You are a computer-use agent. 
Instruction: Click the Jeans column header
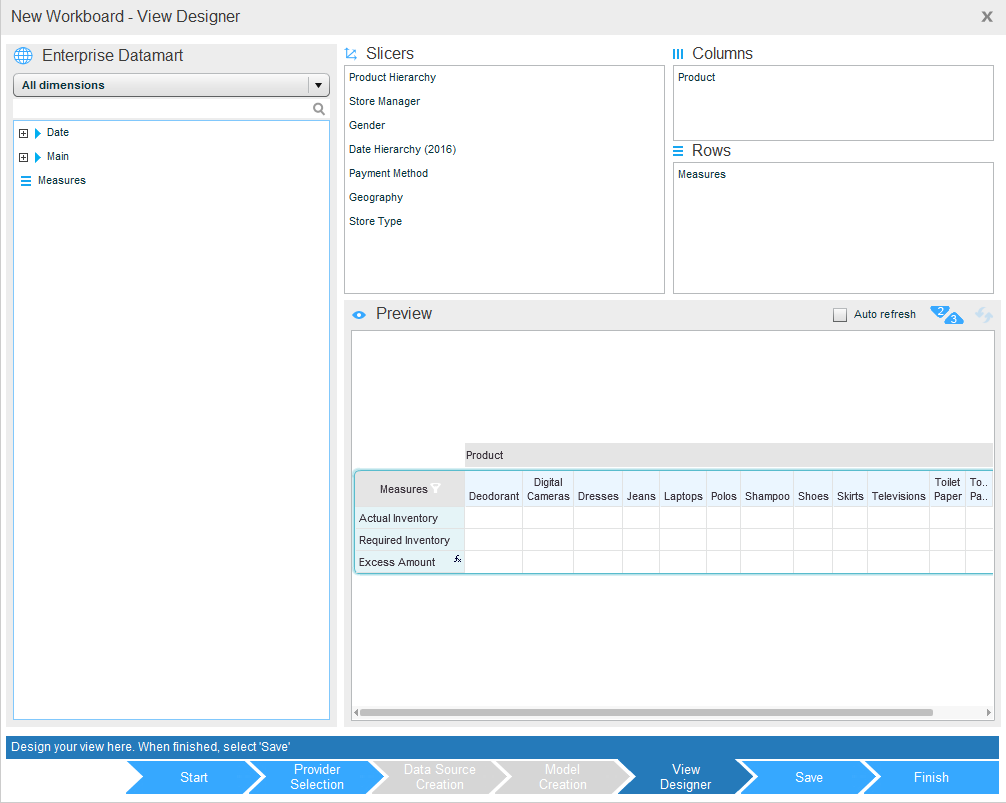pos(641,489)
